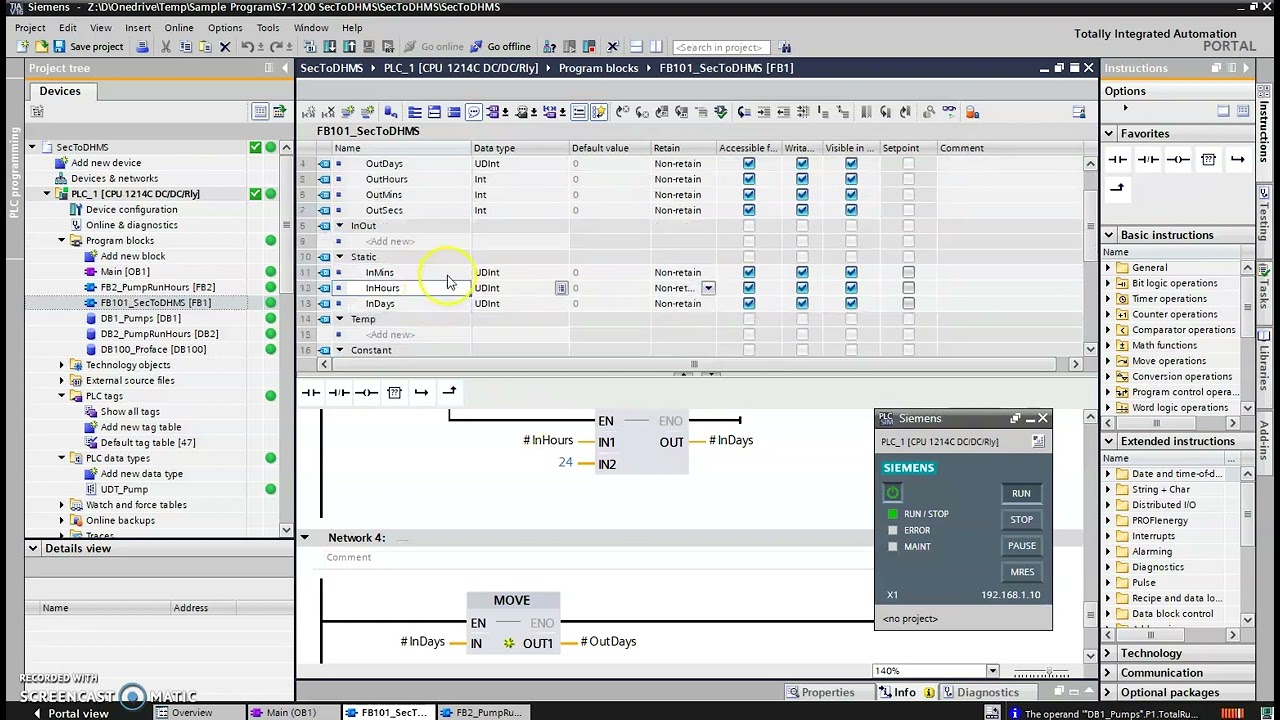The image size is (1280, 720).
Task: Click the interface table vertical scrollbar
Action: [1090, 256]
